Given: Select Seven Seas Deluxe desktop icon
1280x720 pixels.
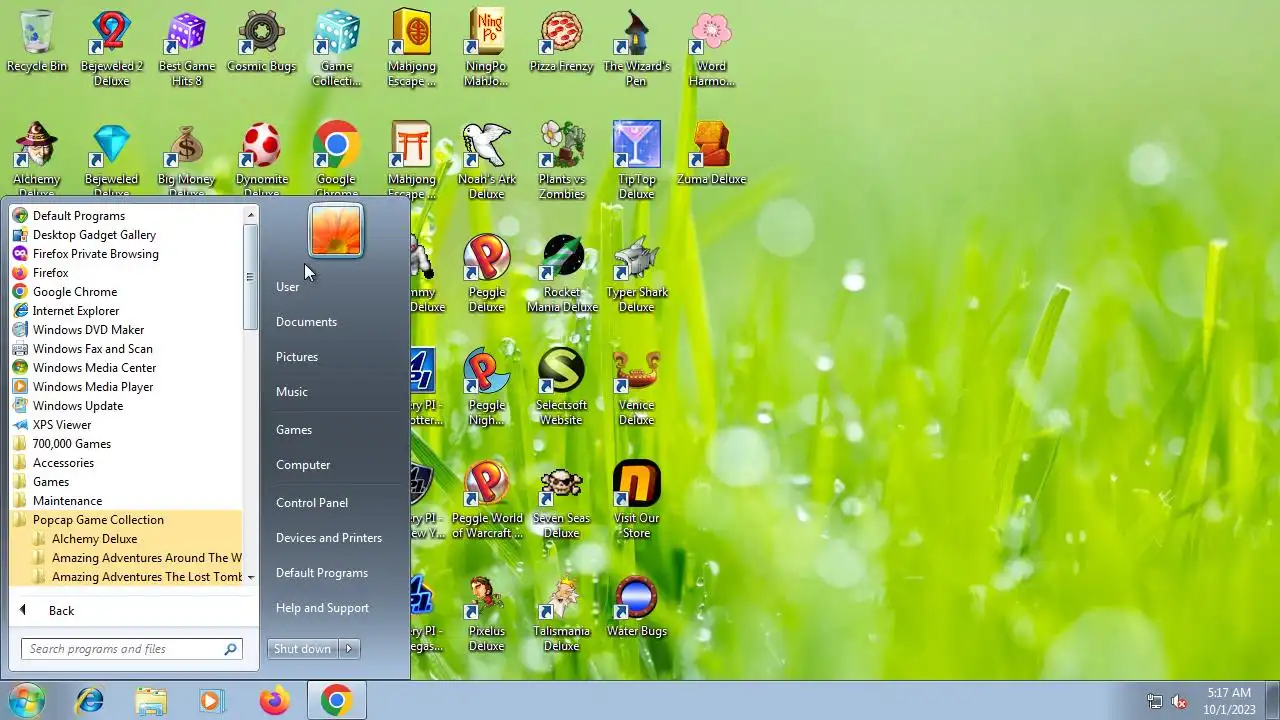Looking at the screenshot, I should pos(562,500).
